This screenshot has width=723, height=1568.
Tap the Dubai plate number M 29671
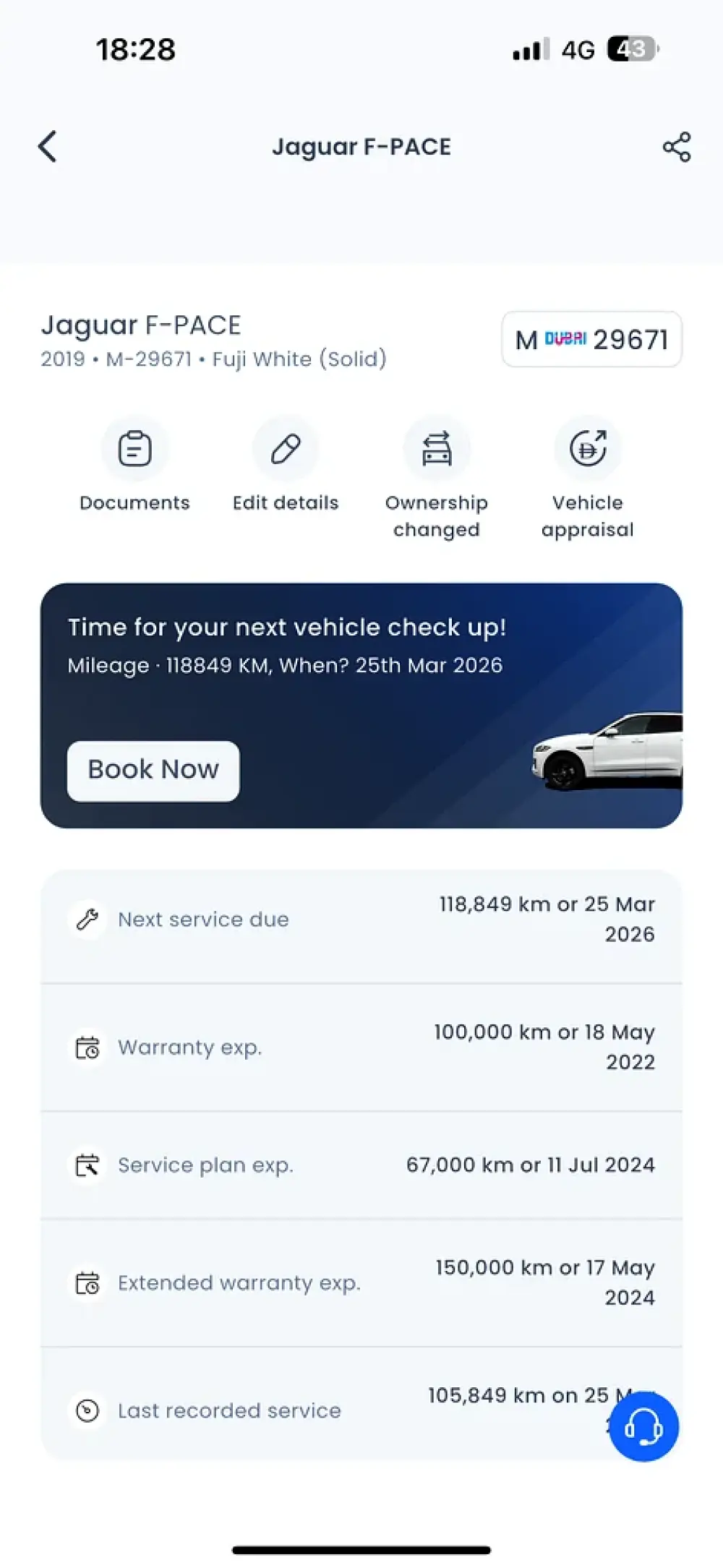coord(591,340)
